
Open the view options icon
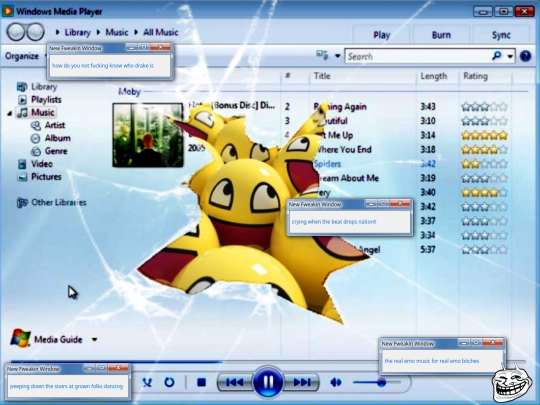tap(322, 55)
